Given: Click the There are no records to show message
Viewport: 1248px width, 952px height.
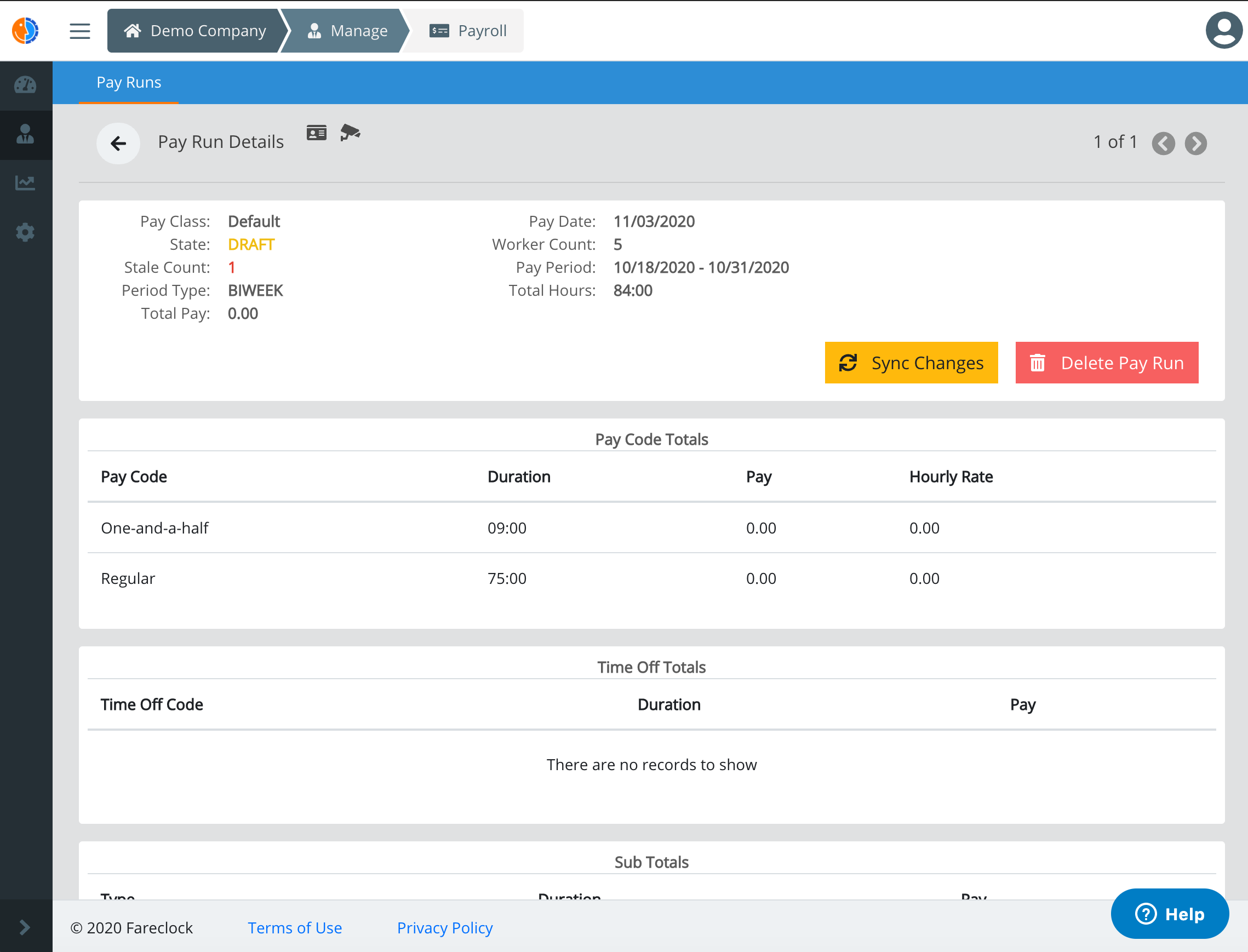Looking at the screenshot, I should pyautogui.click(x=651, y=765).
